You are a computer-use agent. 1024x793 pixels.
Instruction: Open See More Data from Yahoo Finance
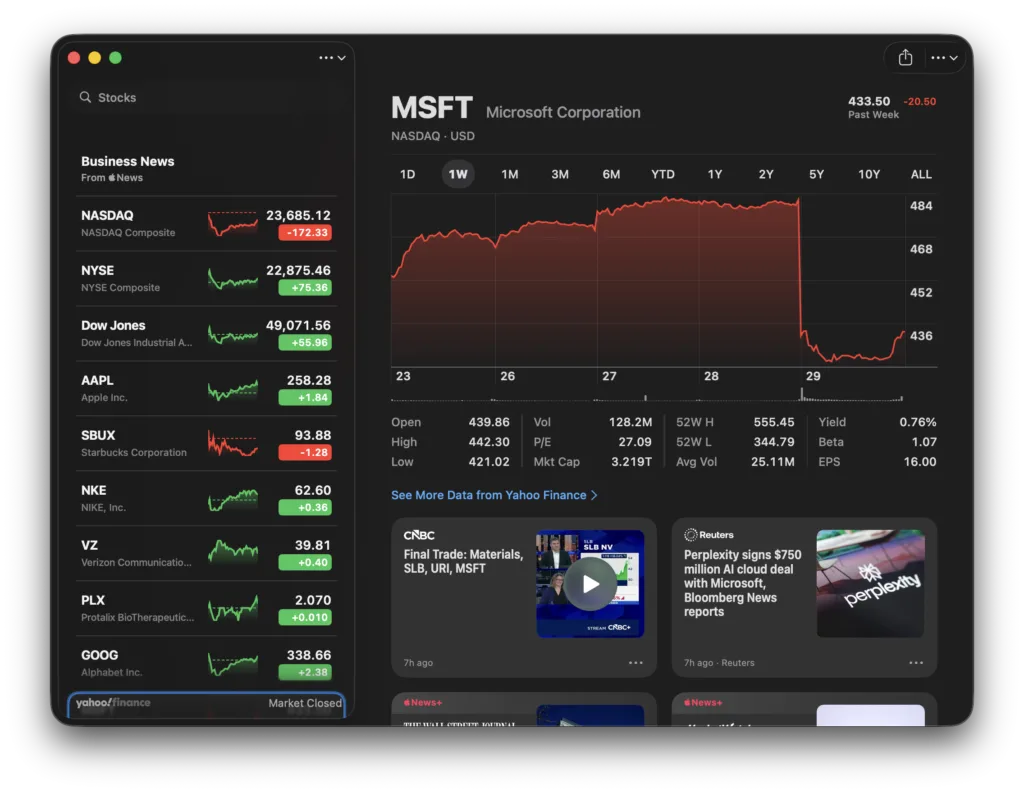[x=494, y=495]
